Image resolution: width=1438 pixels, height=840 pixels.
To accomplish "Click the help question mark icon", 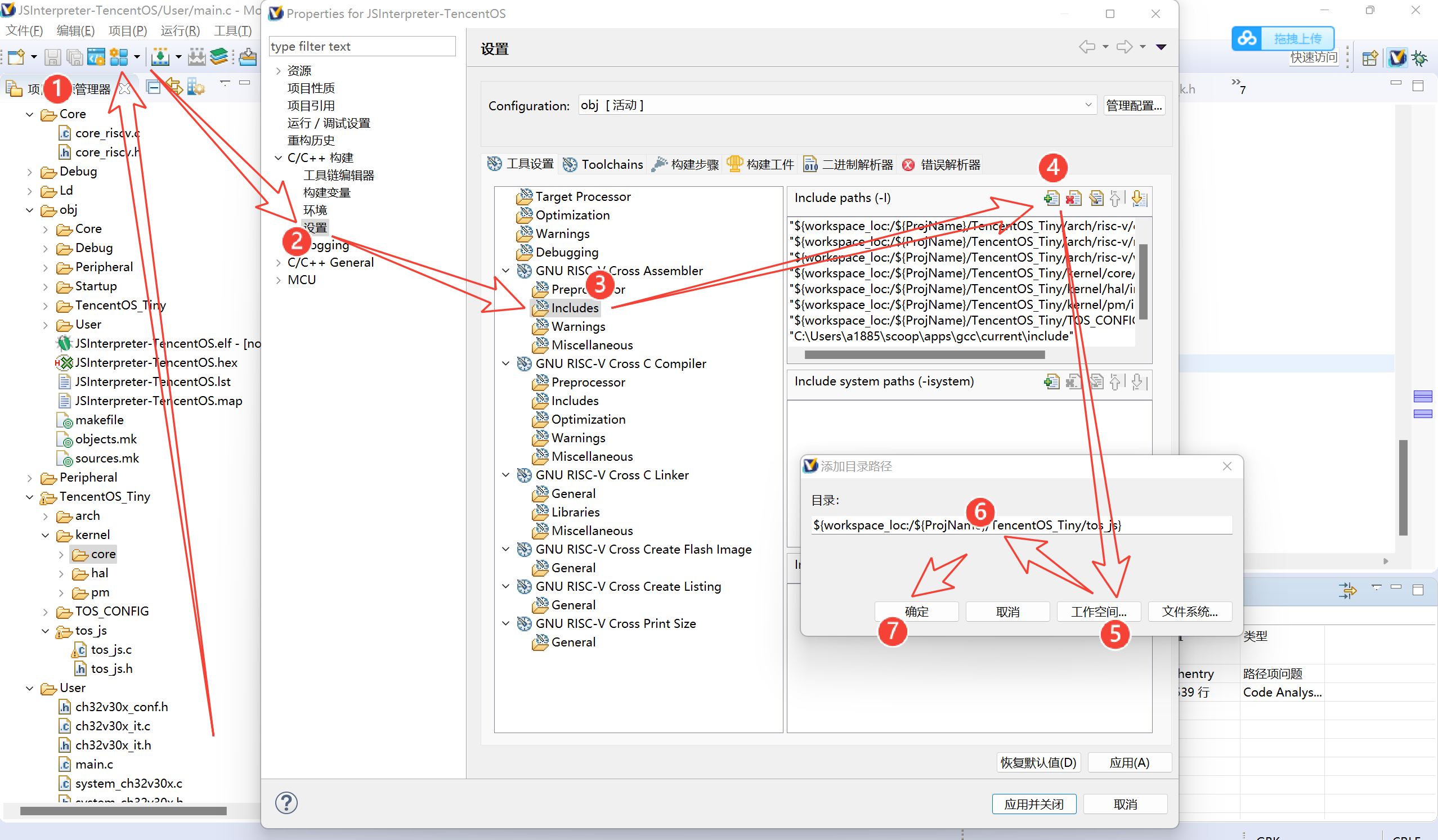I will tap(286, 803).
